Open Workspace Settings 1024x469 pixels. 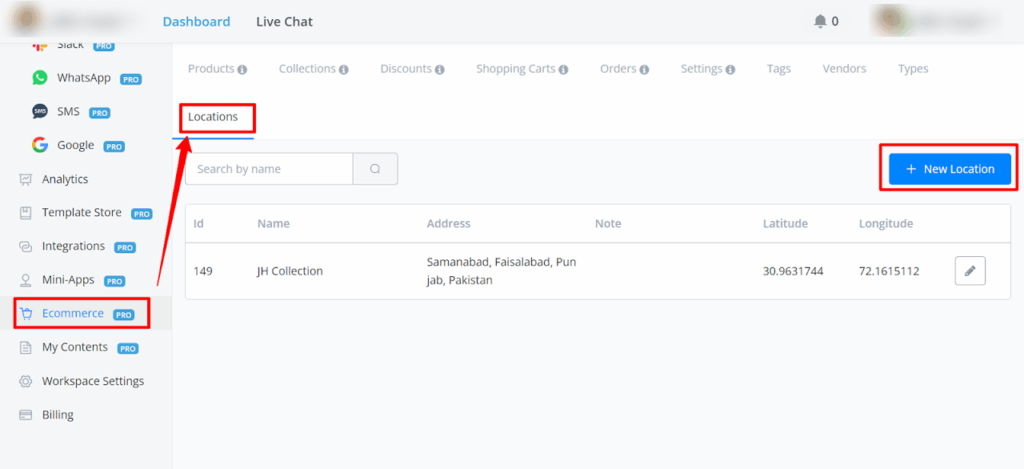pyautogui.click(x=92, y=381)
